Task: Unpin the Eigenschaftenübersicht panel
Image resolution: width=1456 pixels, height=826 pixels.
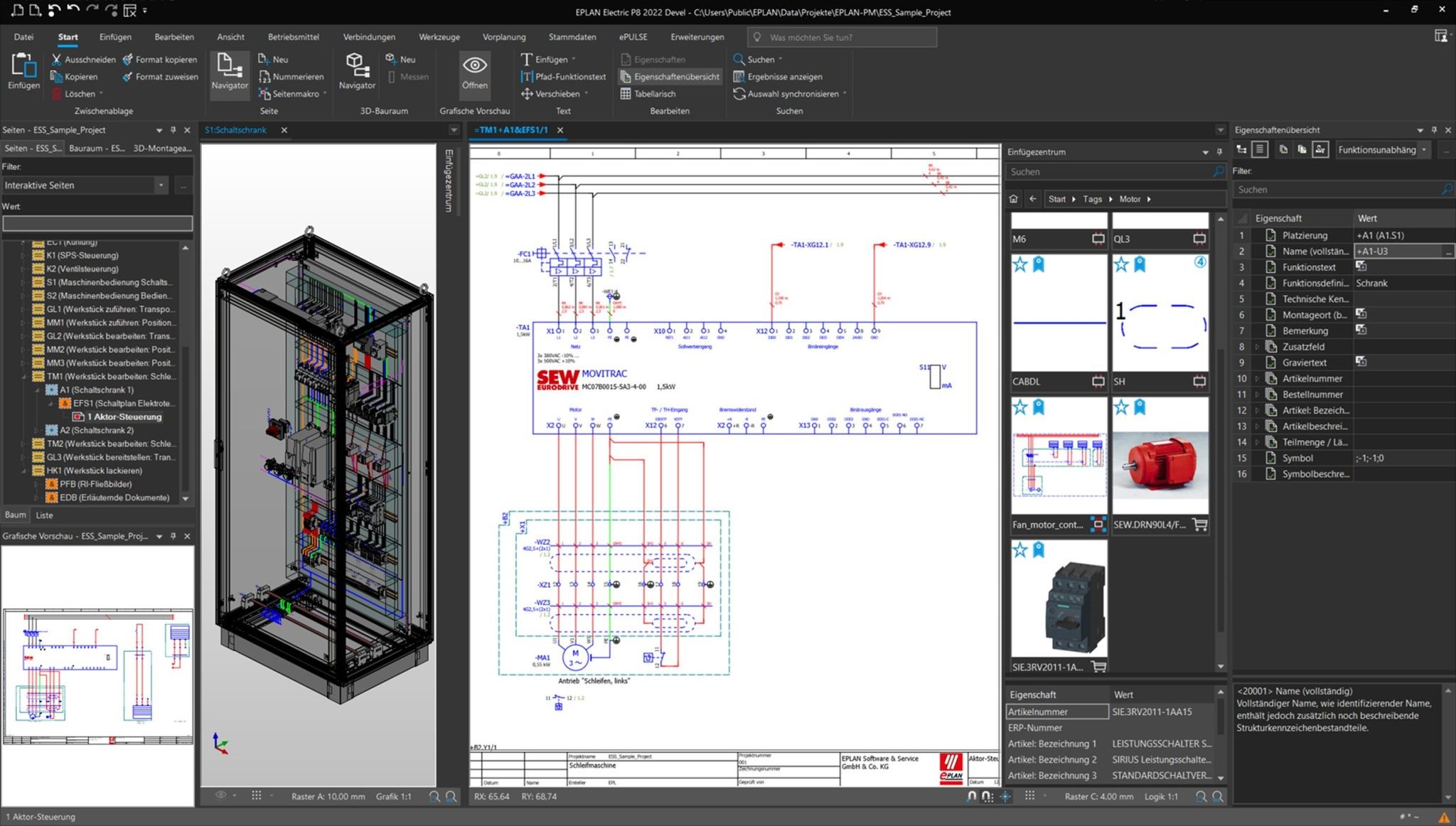Action: coord(1433,129)
